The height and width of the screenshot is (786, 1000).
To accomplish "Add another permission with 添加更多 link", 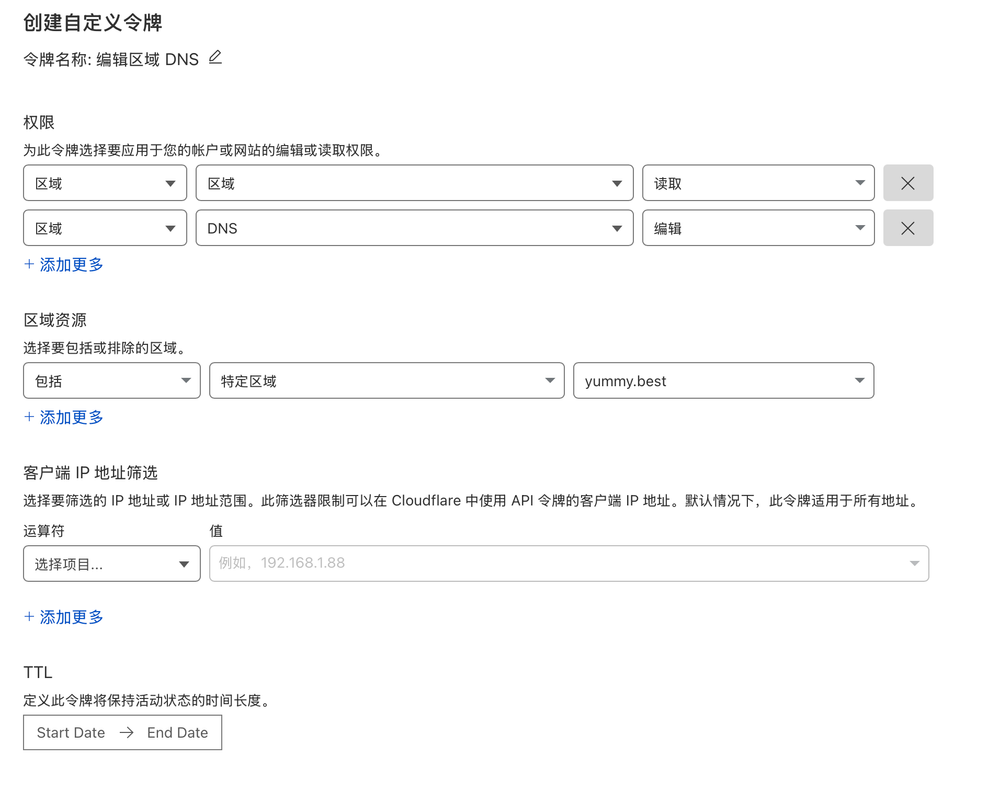I will click(x=63, y=264).
